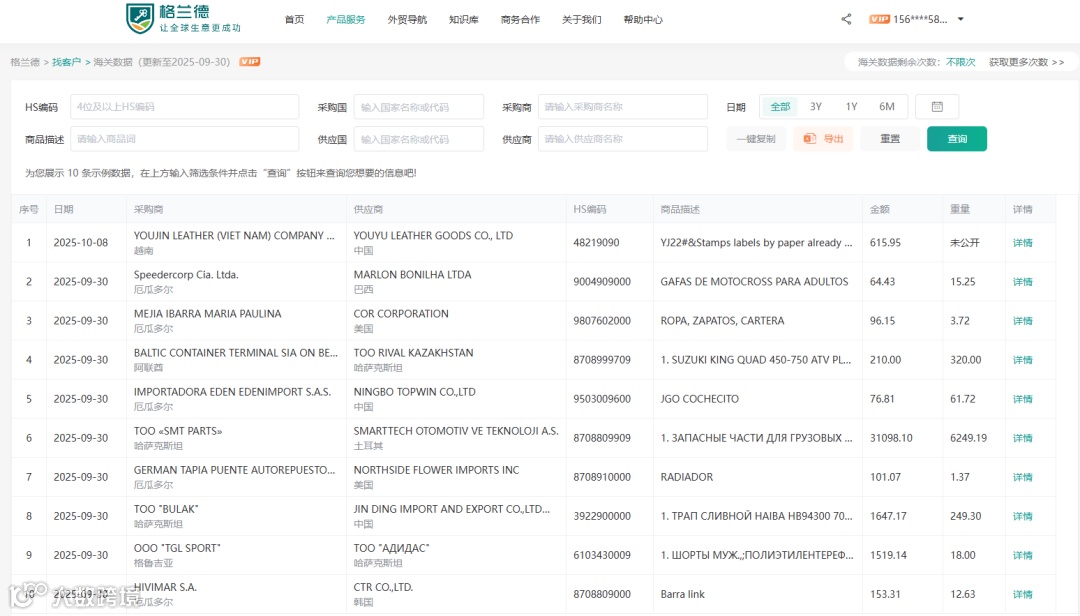The height and width of the screenshot is (616, 1080).
Task: Open 帮助中心 menu item
Action: (643, 19)
